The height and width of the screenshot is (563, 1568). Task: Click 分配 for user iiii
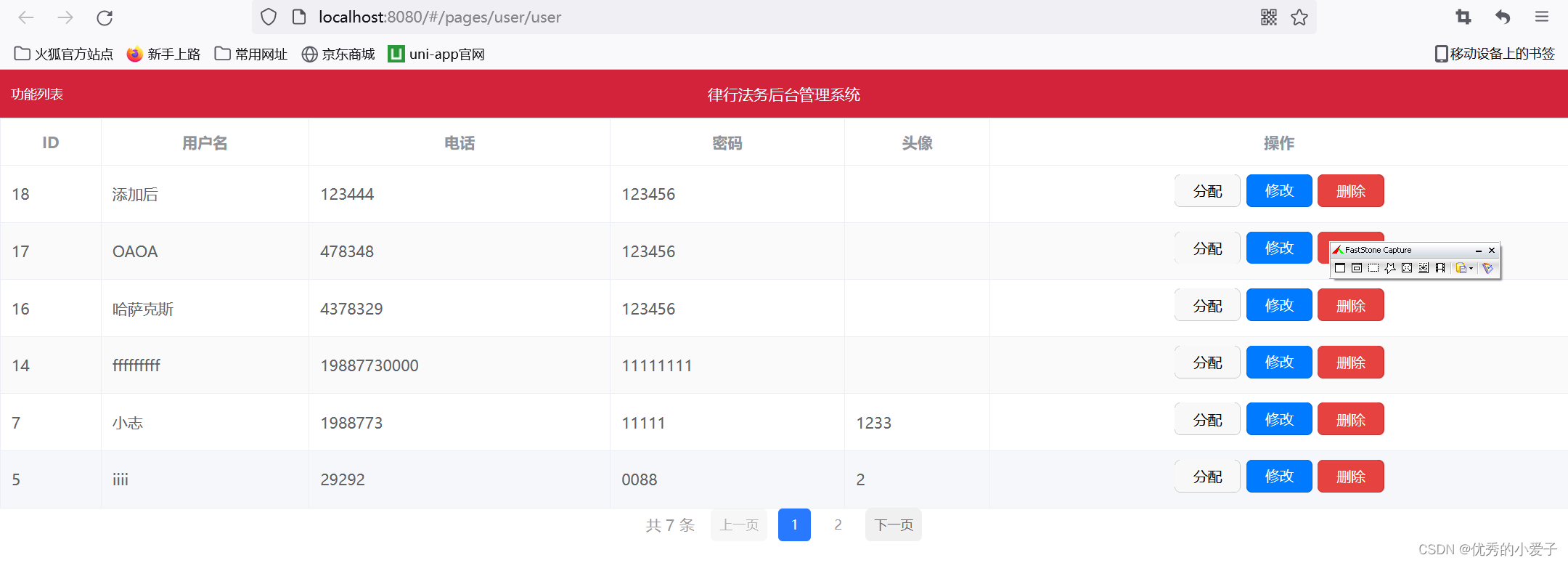1207,476
